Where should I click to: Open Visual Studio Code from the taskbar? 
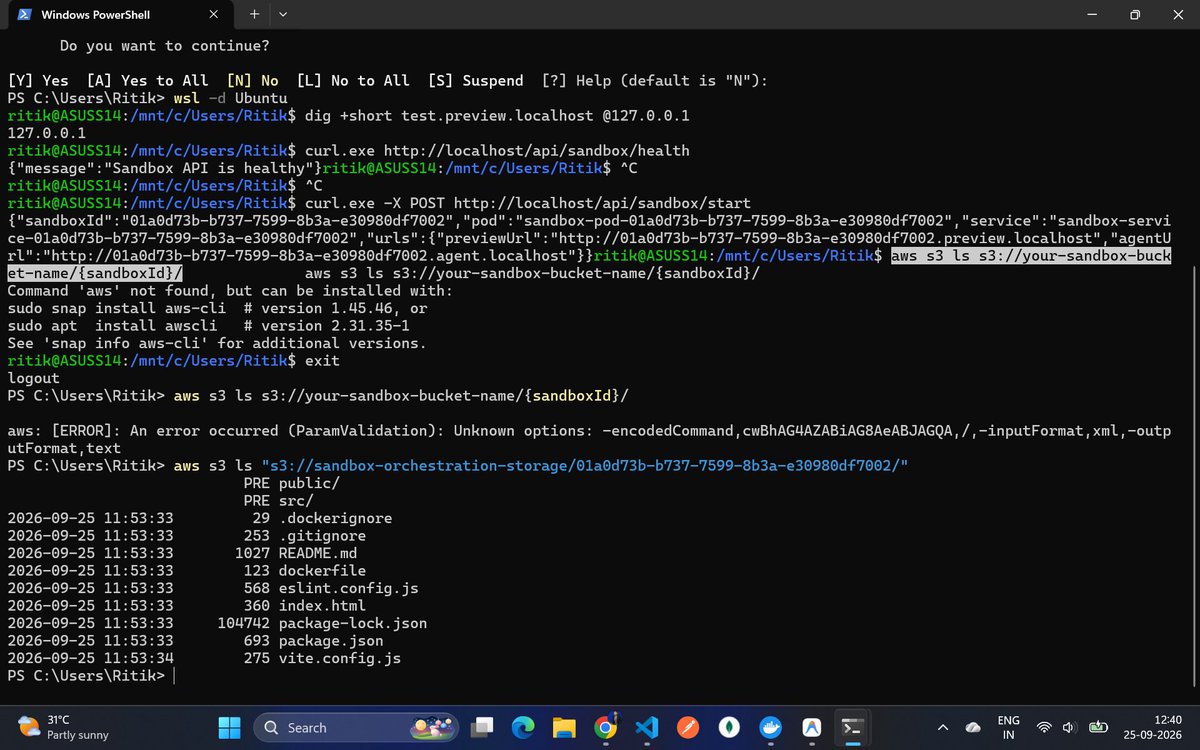646,727
